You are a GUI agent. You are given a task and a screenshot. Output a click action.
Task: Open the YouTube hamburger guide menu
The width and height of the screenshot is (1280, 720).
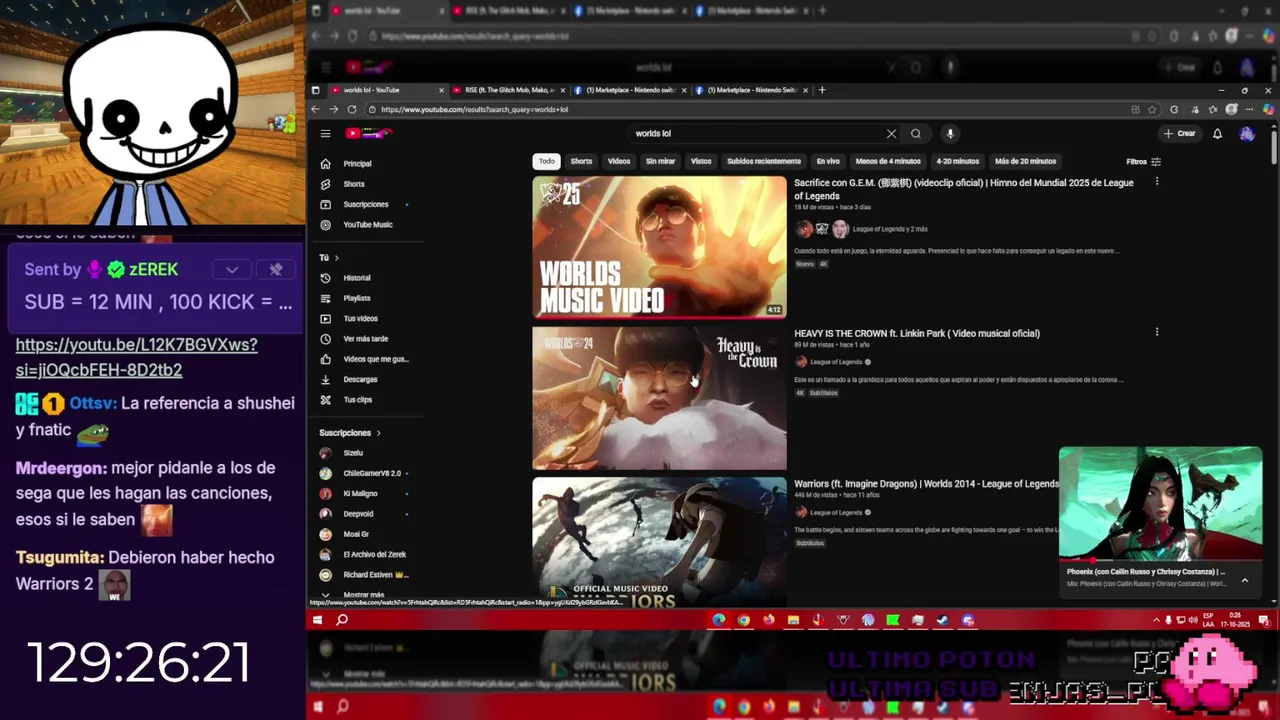(x=325, y=133)
